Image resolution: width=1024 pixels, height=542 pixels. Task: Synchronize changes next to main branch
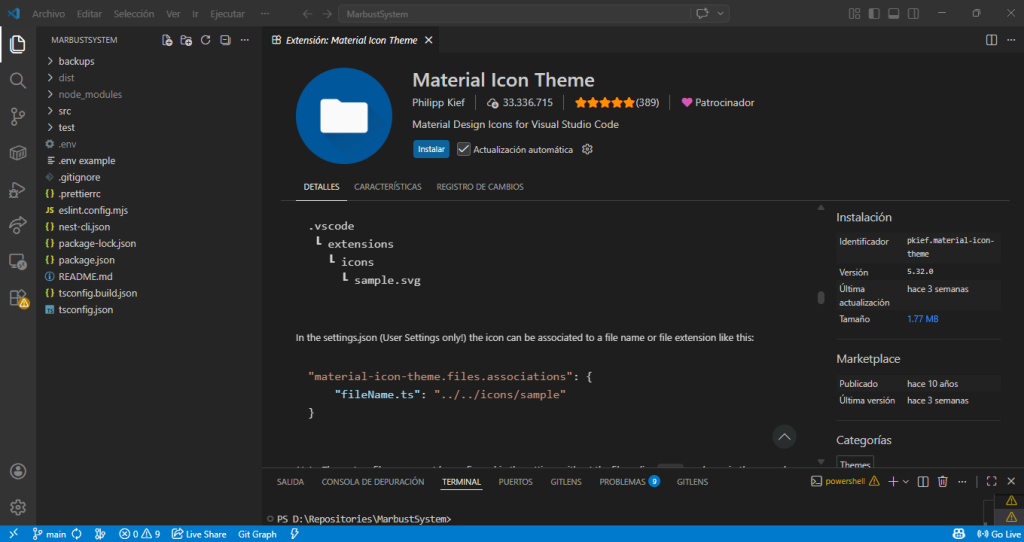tap(76, 534)
